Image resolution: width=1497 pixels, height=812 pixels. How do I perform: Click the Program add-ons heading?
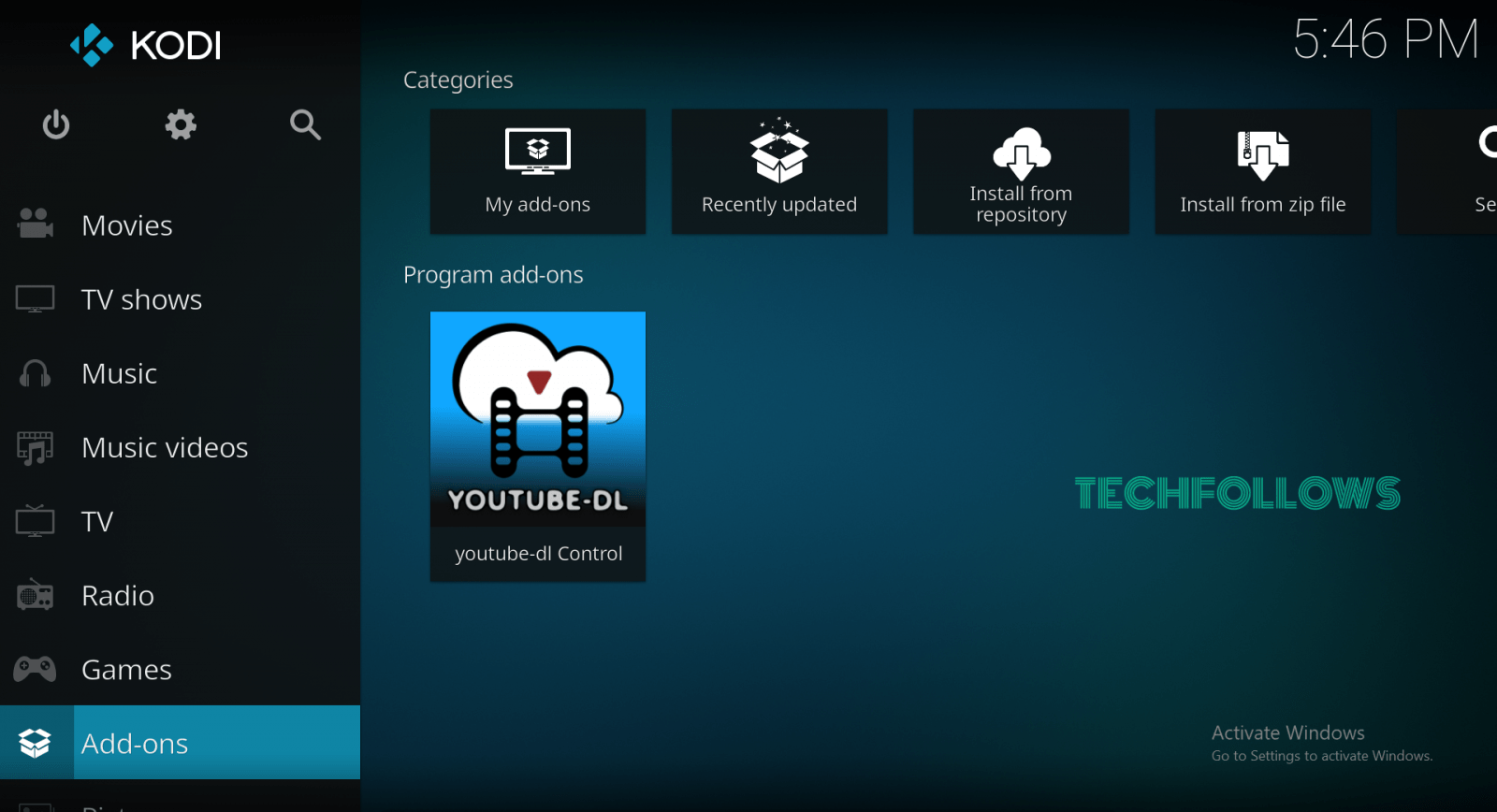pos(493,275)
